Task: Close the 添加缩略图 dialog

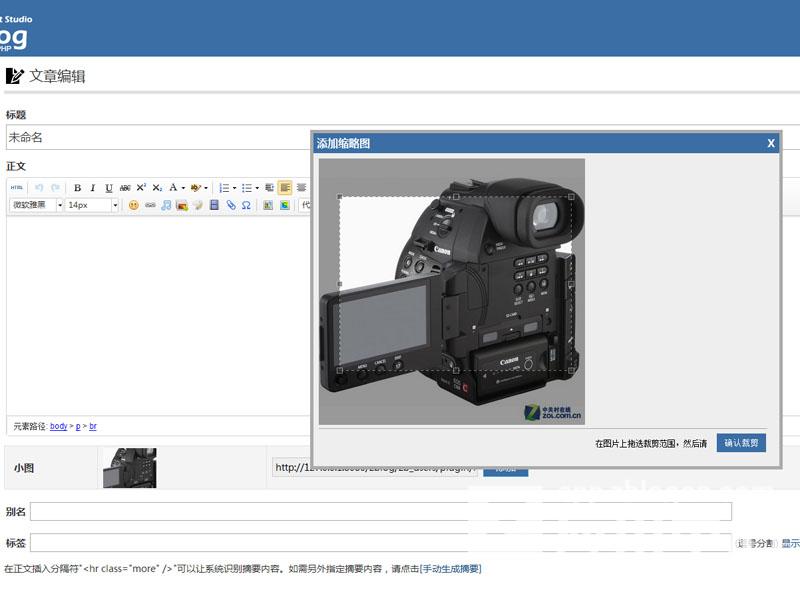Action: click(x=771, y=143)
